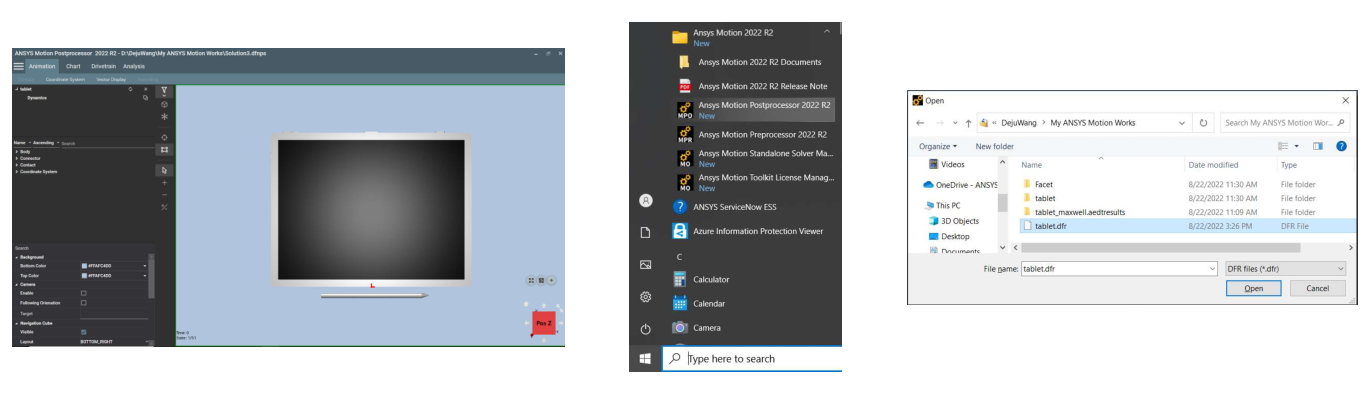Click the Power icon in Start sidebar

tap(645, 329)
